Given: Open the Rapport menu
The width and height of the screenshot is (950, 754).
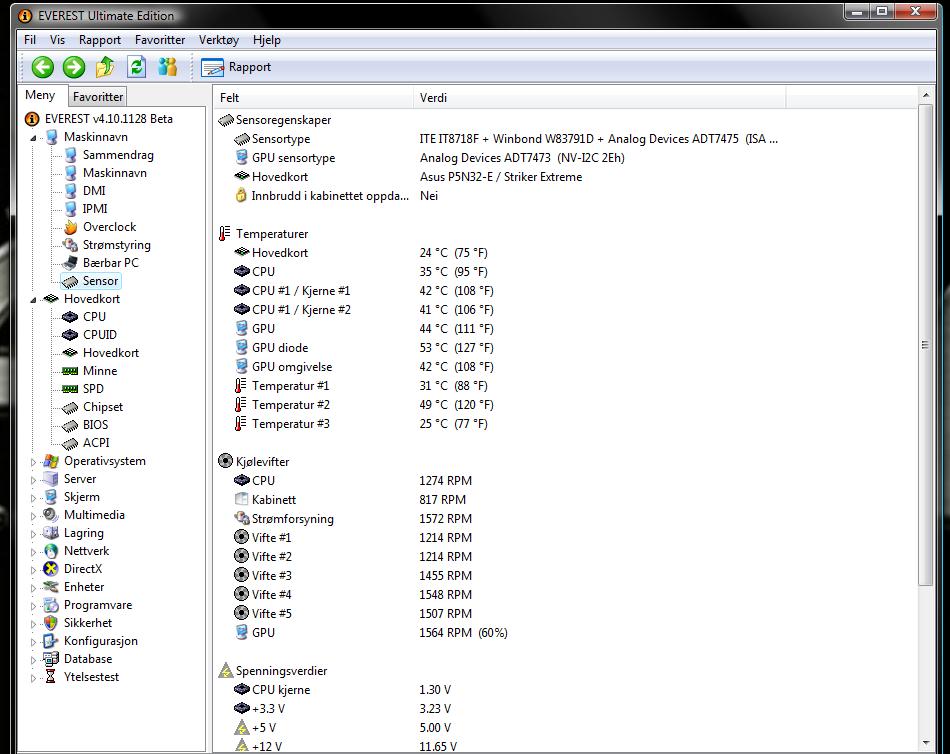Looking at the screenshot, I should point(100,40).
